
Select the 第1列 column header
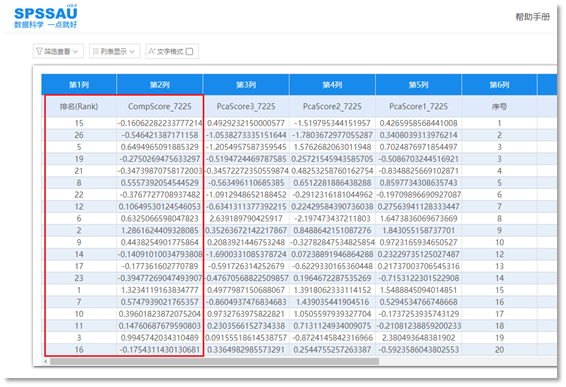click(79, 85)
